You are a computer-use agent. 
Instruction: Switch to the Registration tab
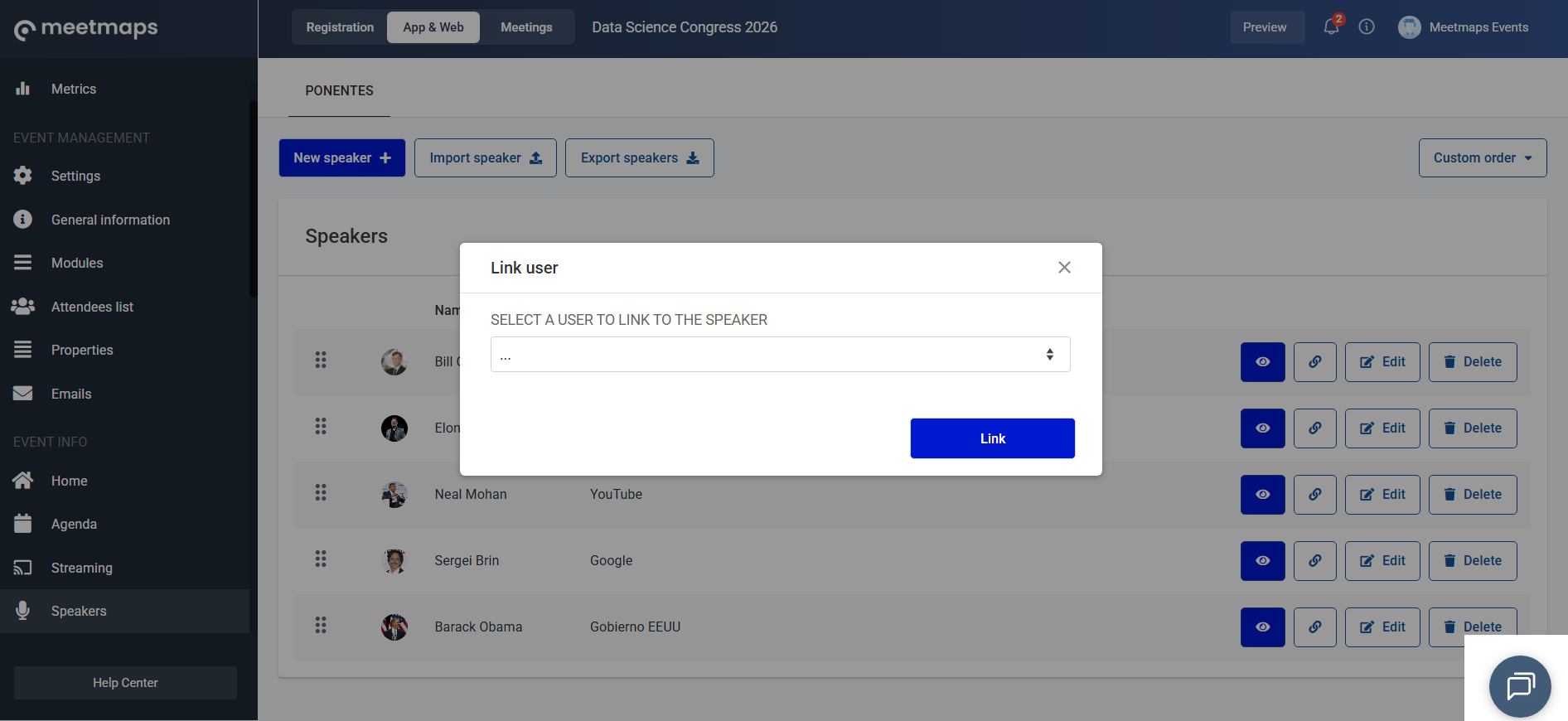click(340, 27)
